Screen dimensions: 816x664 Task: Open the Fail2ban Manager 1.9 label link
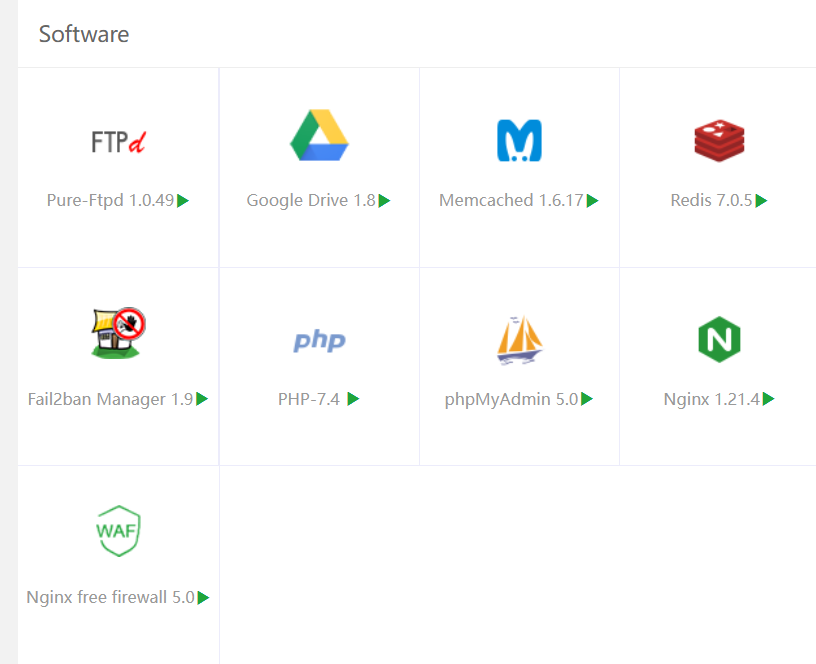tap(110, 399)
